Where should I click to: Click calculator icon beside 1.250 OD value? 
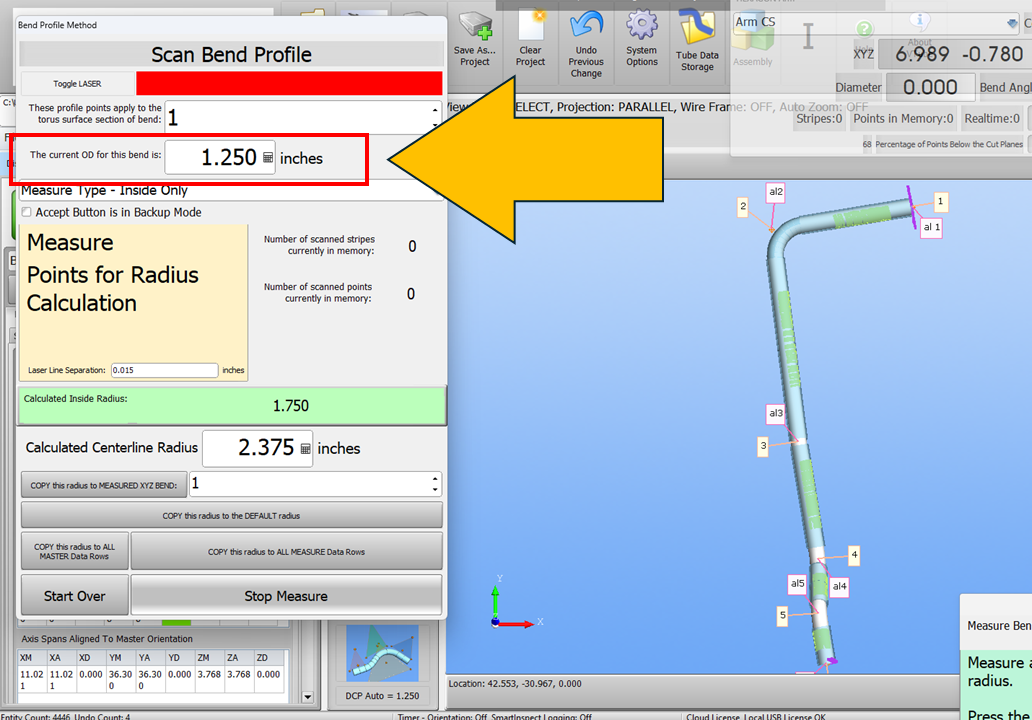click(x=268, y=158)
